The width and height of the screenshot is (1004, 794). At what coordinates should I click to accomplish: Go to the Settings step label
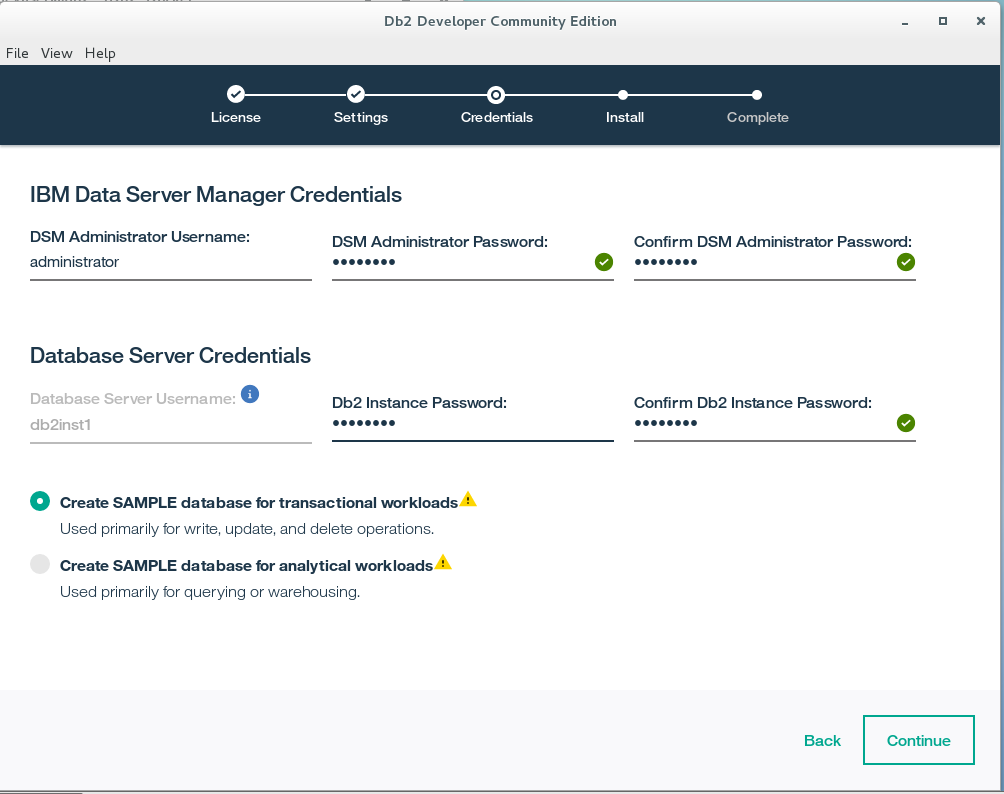(360, 117)
